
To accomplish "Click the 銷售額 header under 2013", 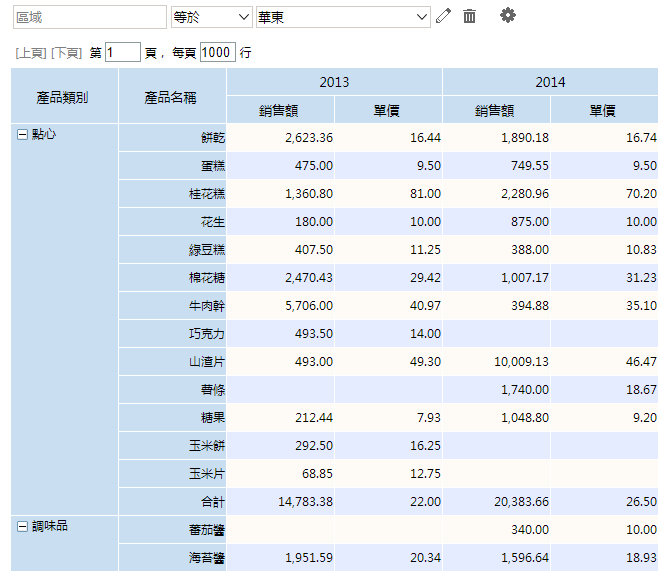I will [280, 111].
